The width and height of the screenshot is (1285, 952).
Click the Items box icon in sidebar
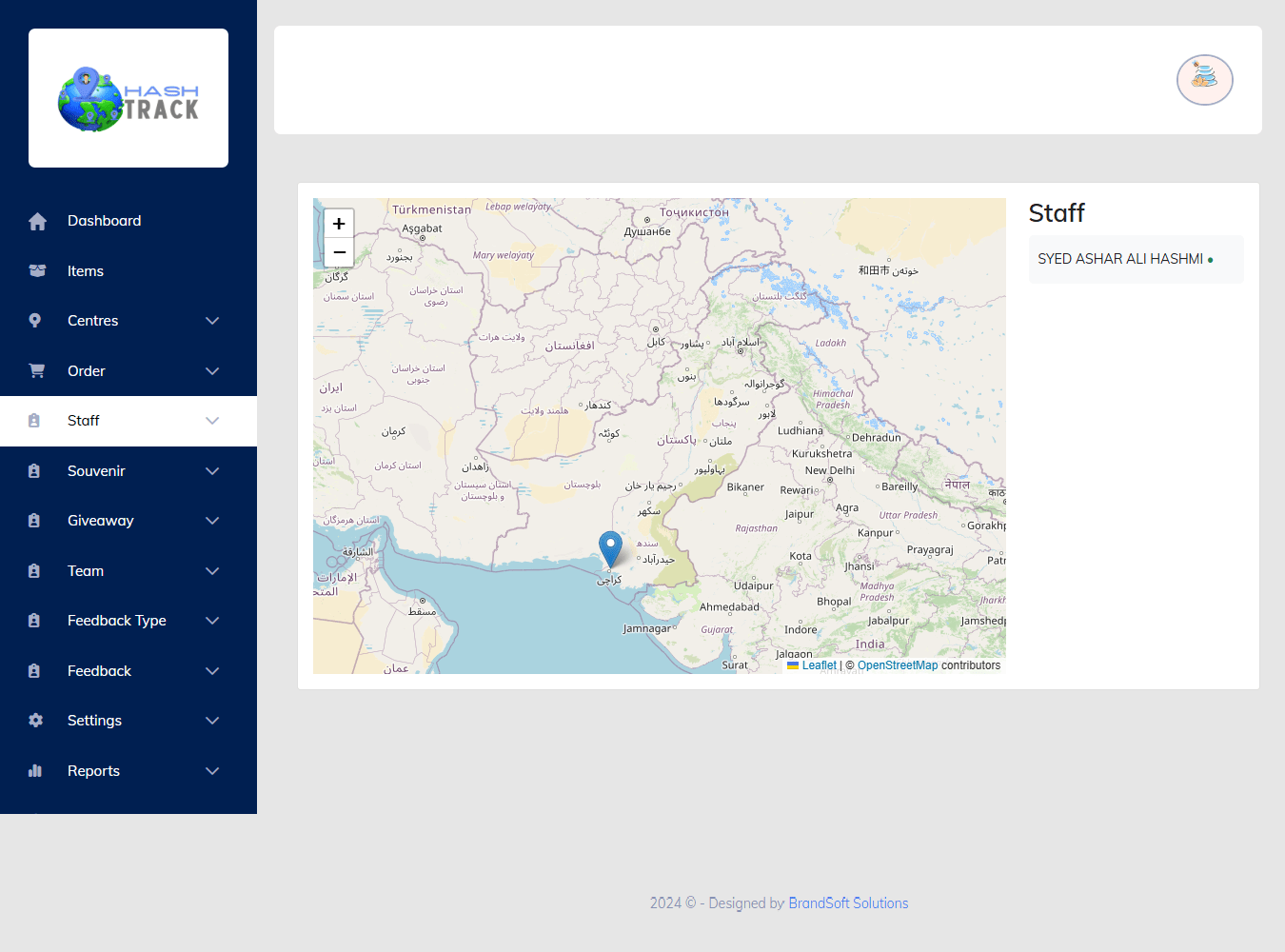37,271
